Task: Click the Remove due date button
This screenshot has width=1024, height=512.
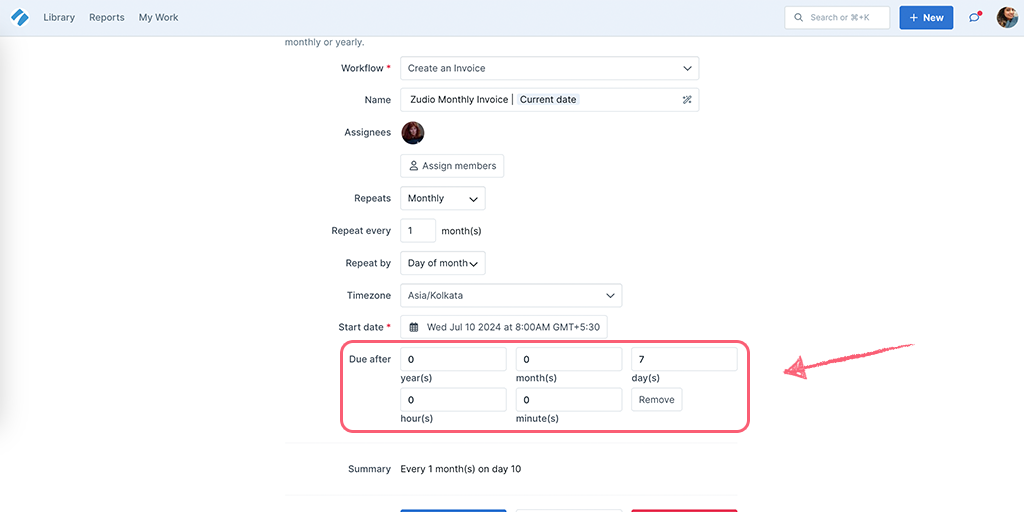Action: tap(656, 400)
